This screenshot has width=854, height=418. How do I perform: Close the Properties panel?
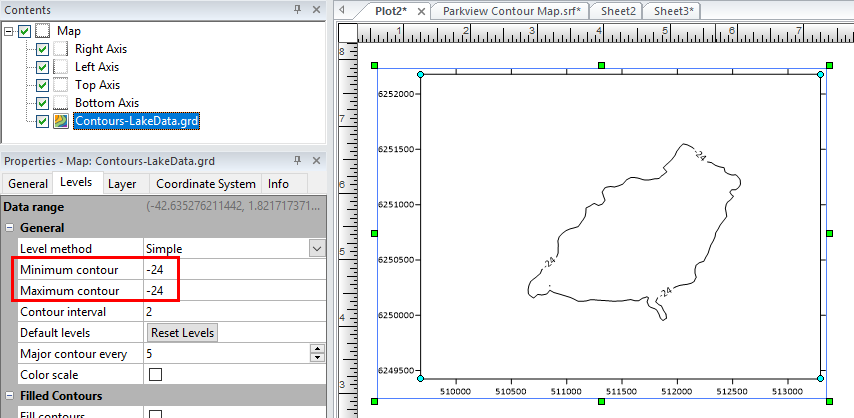pos(316,160)
